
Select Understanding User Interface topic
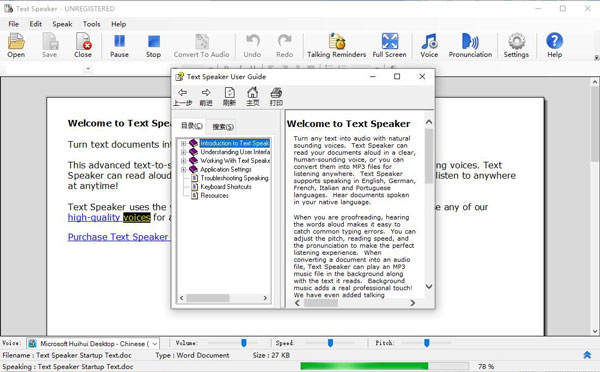(x=235, y=152)
